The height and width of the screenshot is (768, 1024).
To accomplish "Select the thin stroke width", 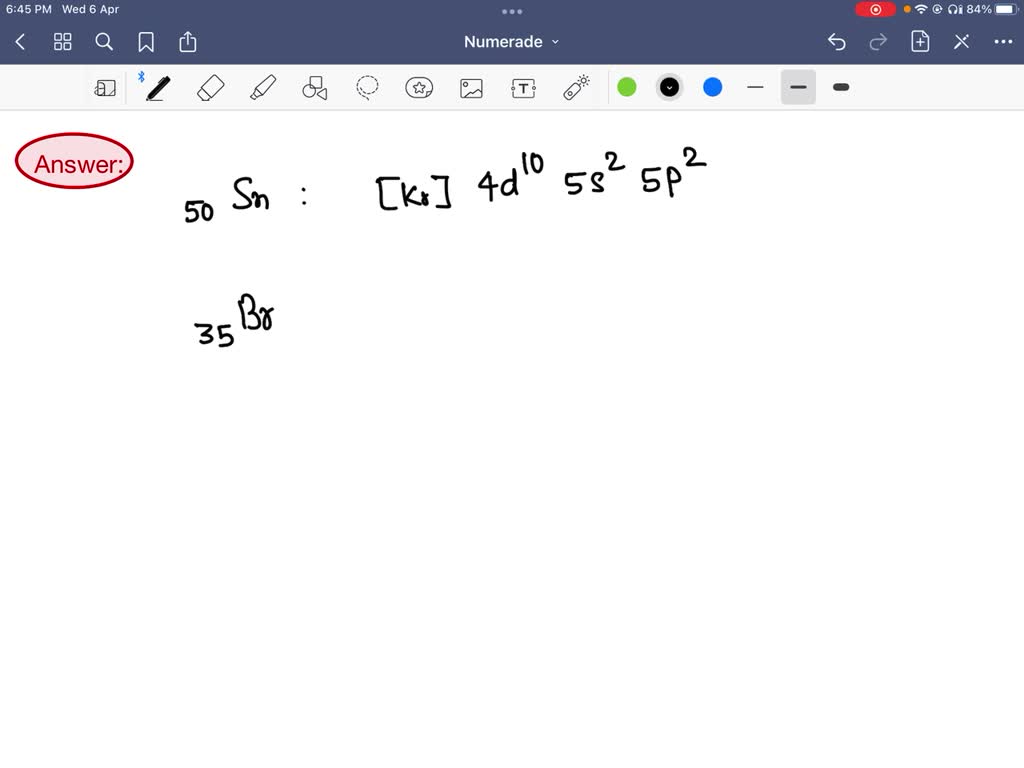I will coord(755,87).
